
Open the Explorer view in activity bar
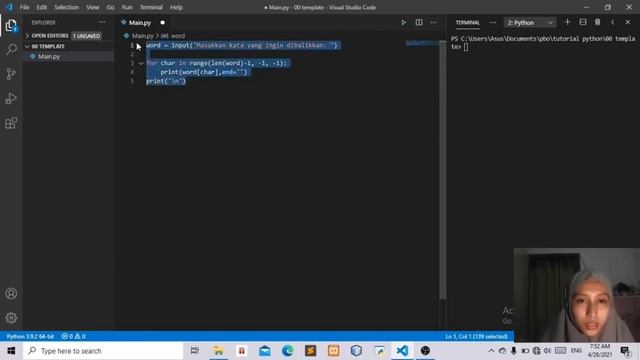(11, 25)
